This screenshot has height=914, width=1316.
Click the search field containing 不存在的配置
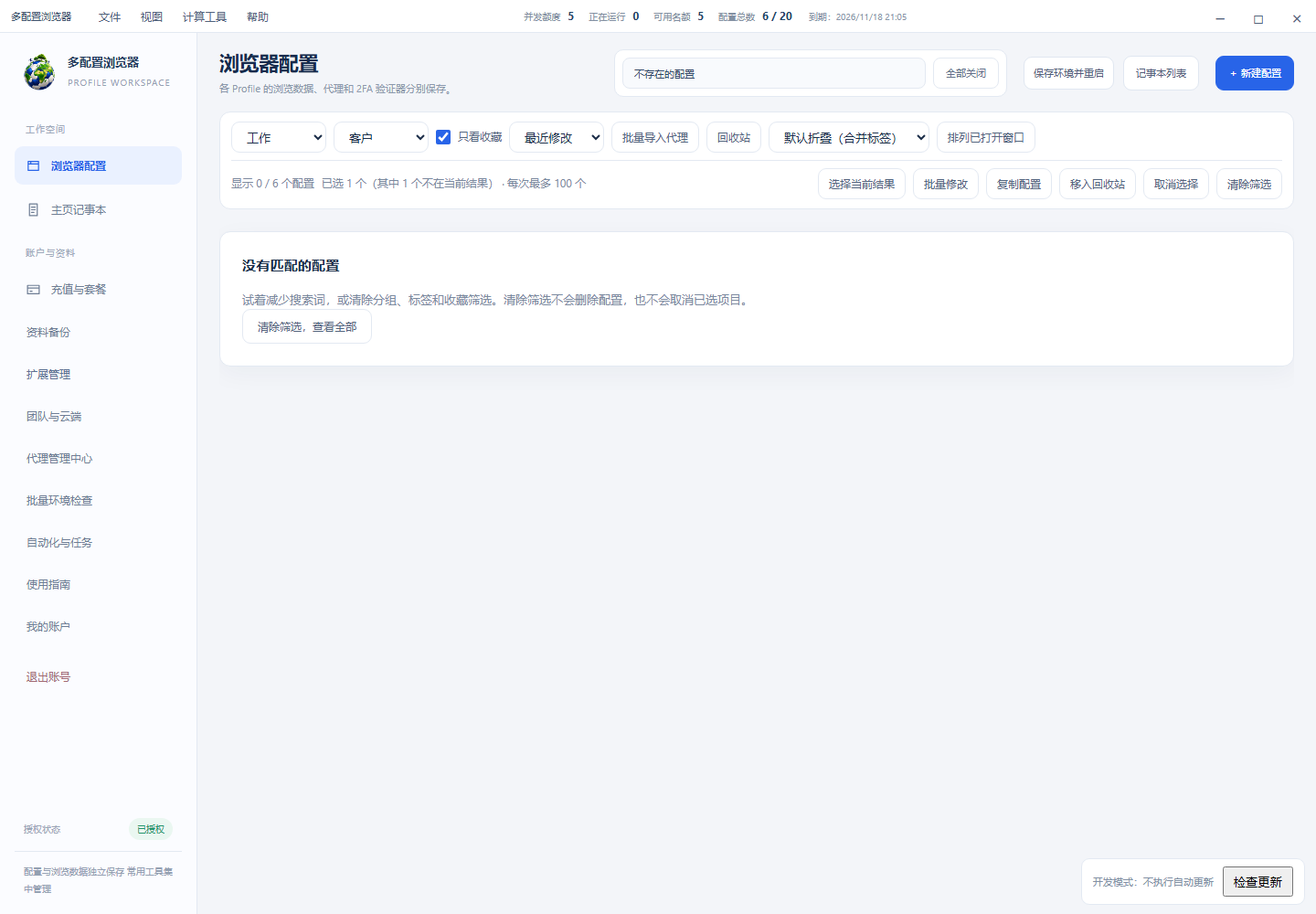[x=774, y=73]
